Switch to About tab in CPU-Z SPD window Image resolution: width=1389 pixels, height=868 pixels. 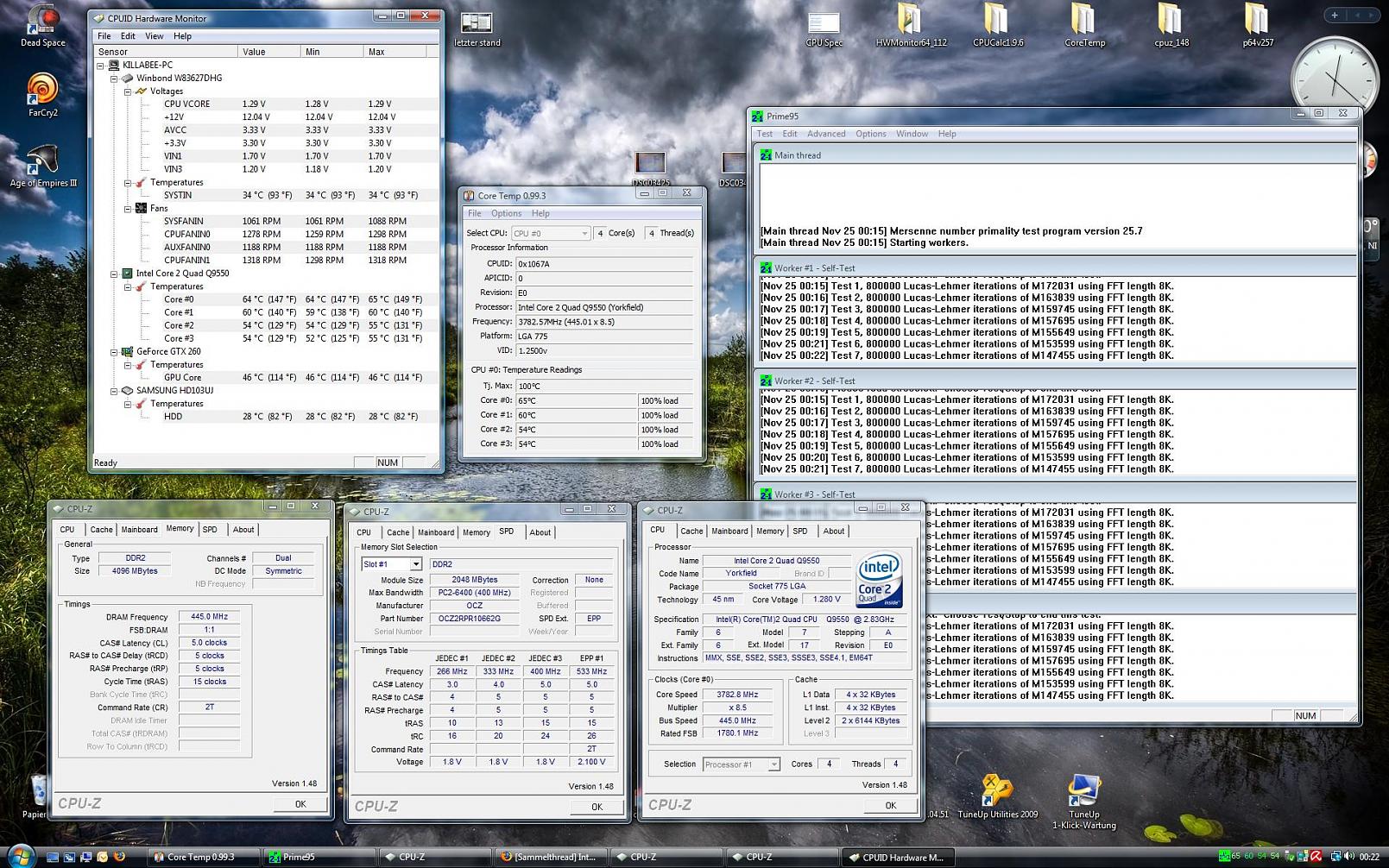[x=540, y=532]
